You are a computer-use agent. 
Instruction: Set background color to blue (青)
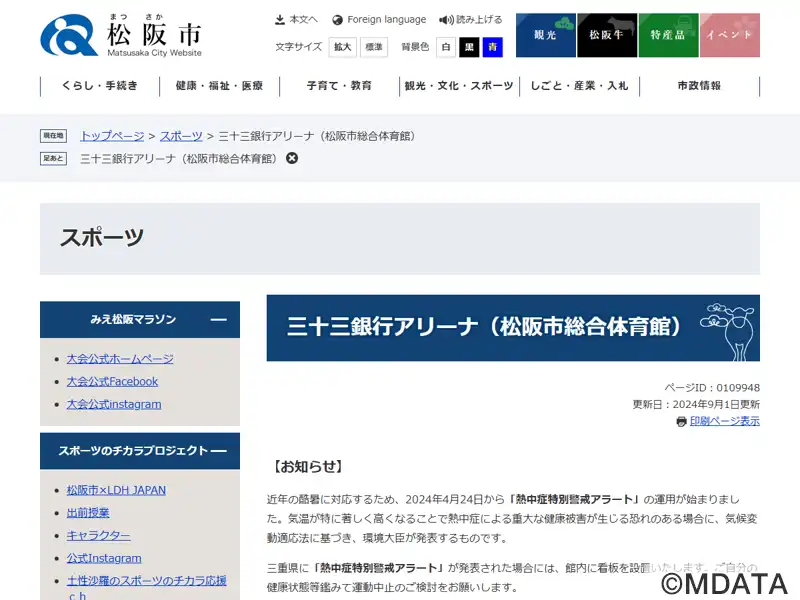coord(493,47)
